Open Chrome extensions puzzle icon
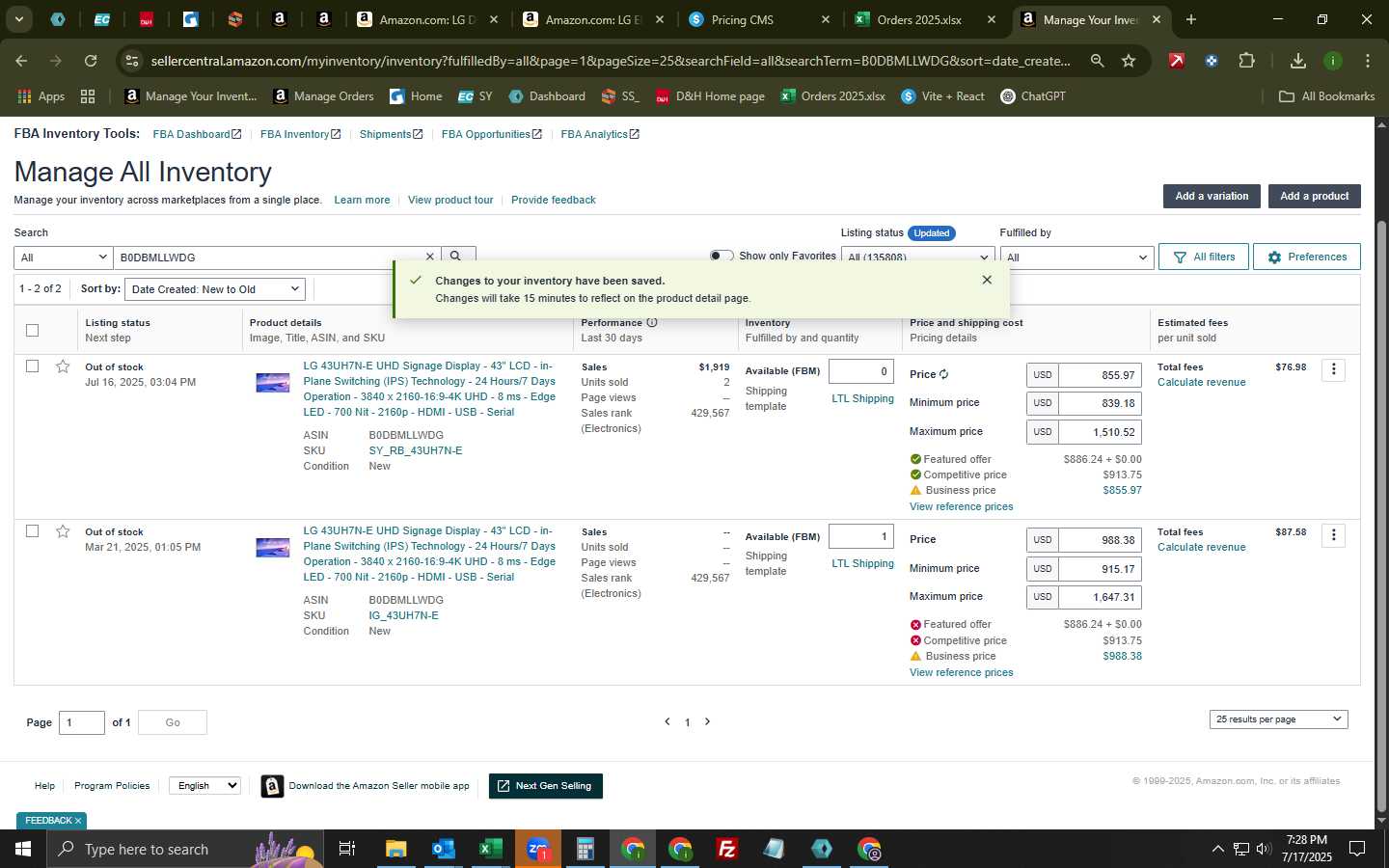This screenshot has width=1389, height=868. click(1246, 61)
